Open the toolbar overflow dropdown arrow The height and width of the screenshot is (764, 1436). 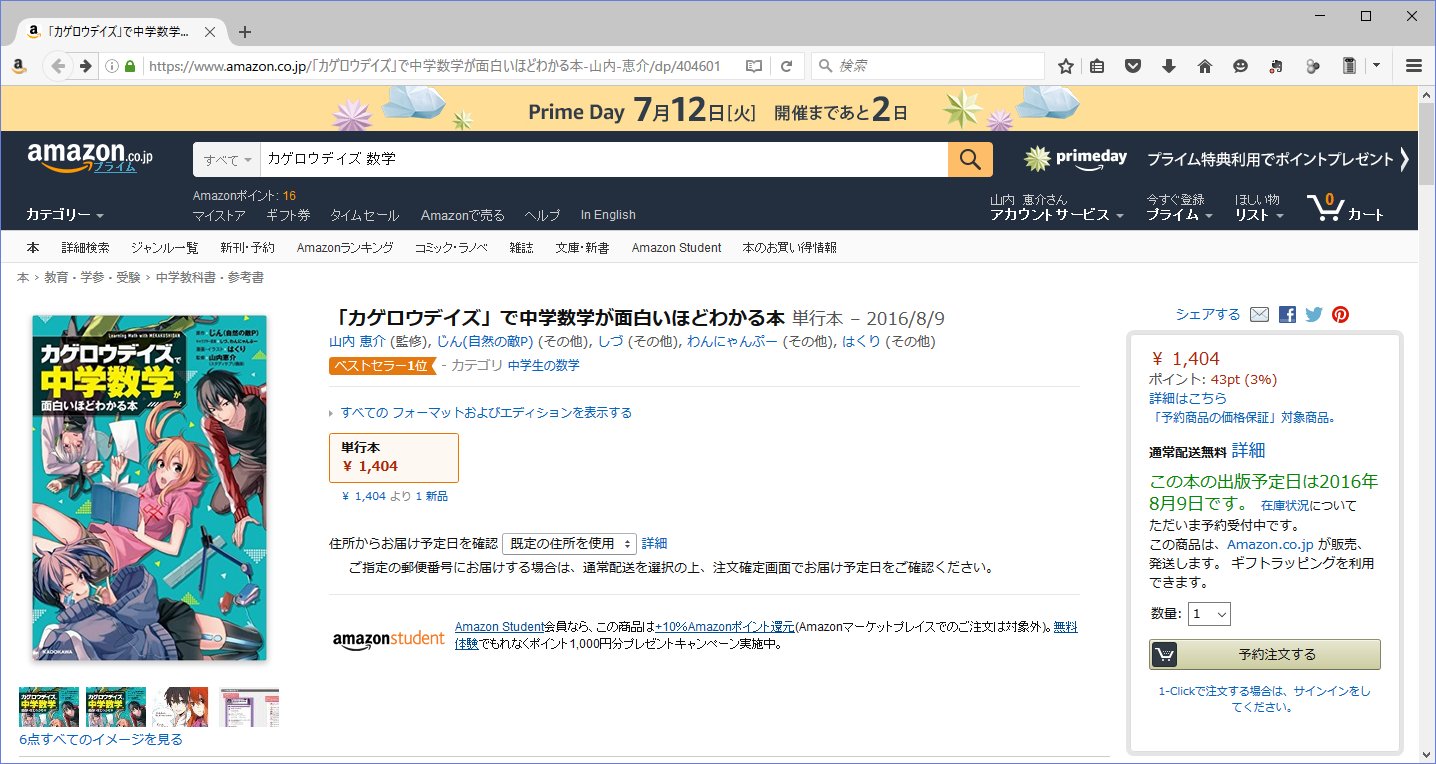click(1376, 66)
